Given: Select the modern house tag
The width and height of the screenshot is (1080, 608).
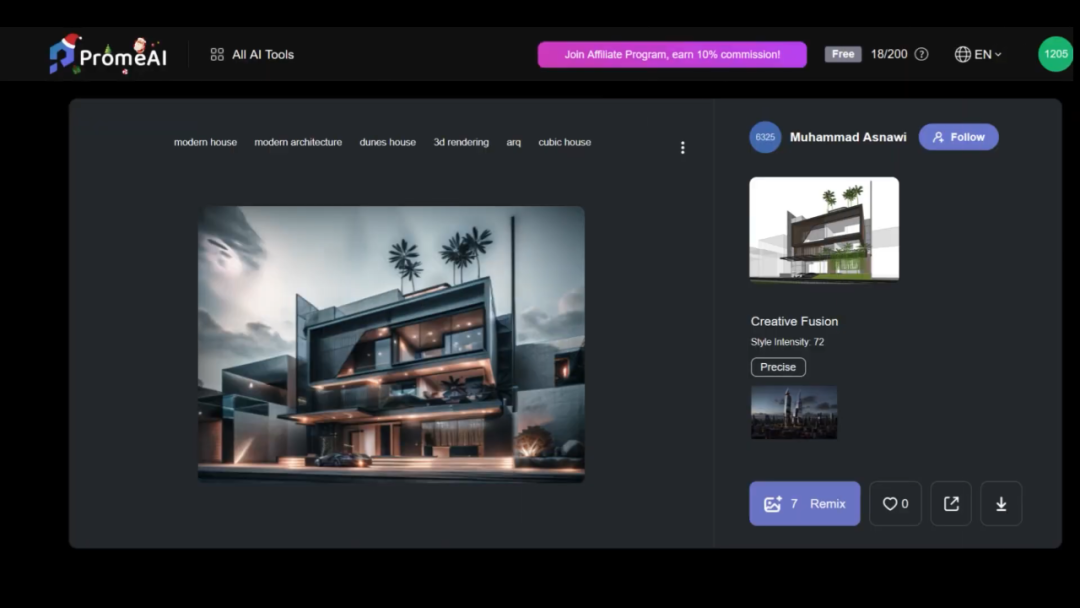Looking at the screenshot, I should tap(205, 142).
